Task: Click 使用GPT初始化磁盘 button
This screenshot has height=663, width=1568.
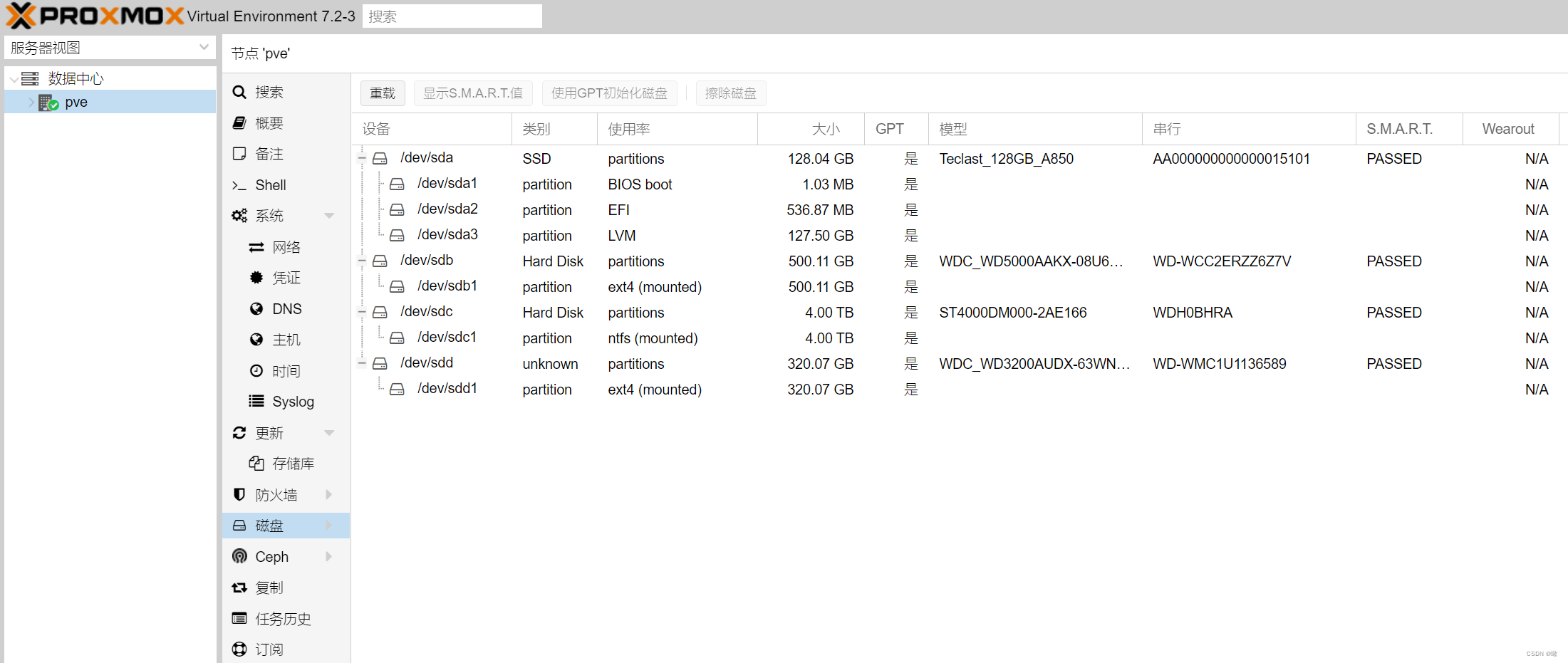Action: coord(609,93)
